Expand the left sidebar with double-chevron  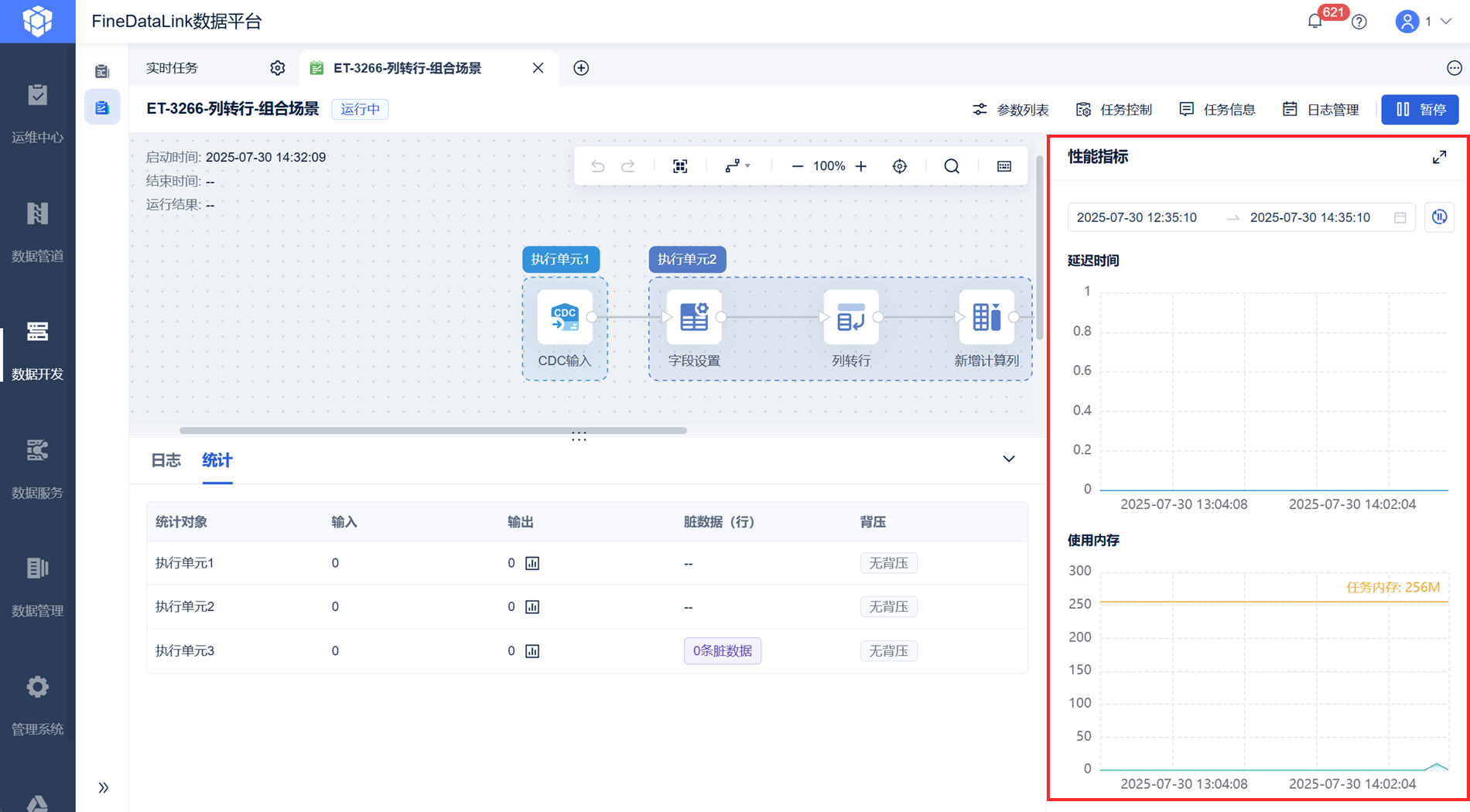103,788
